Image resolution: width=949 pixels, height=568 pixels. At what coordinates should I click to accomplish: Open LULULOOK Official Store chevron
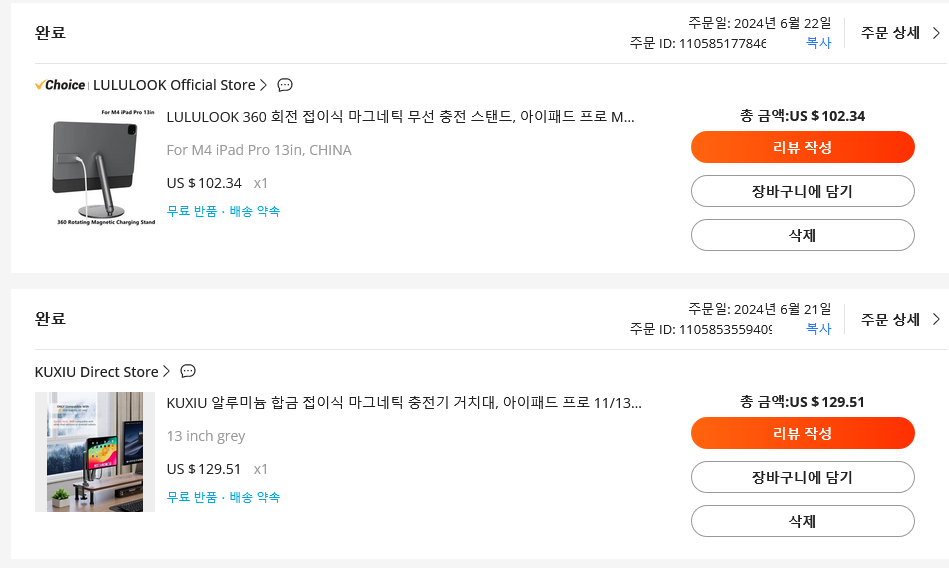coord(263,85)
